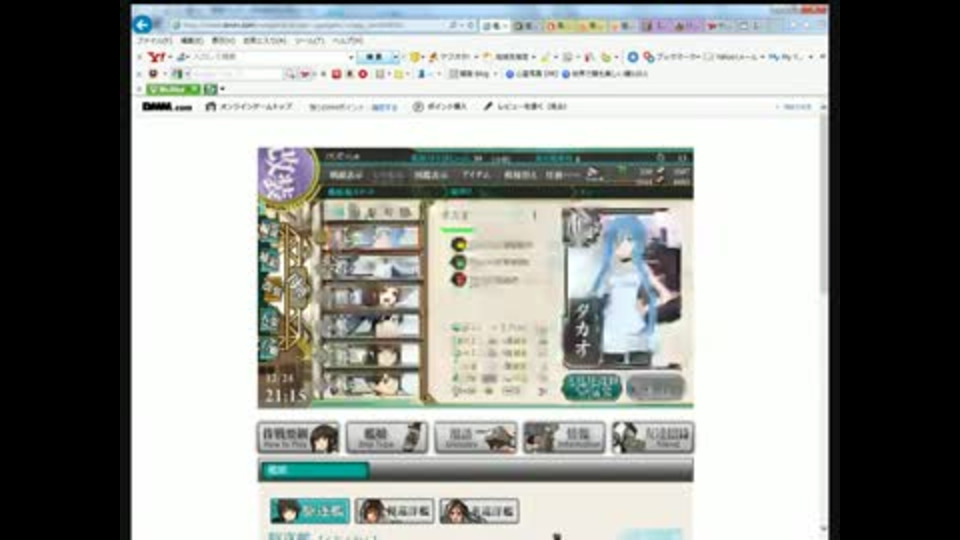Click the blue person icon on second toolbar
960x540 pixels.
tap(421, 74)
